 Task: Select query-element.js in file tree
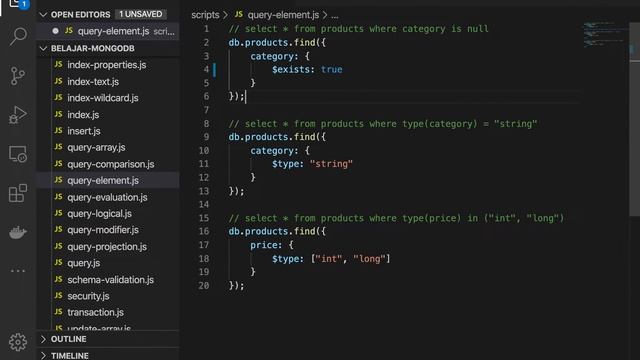[x=108, y=180]
